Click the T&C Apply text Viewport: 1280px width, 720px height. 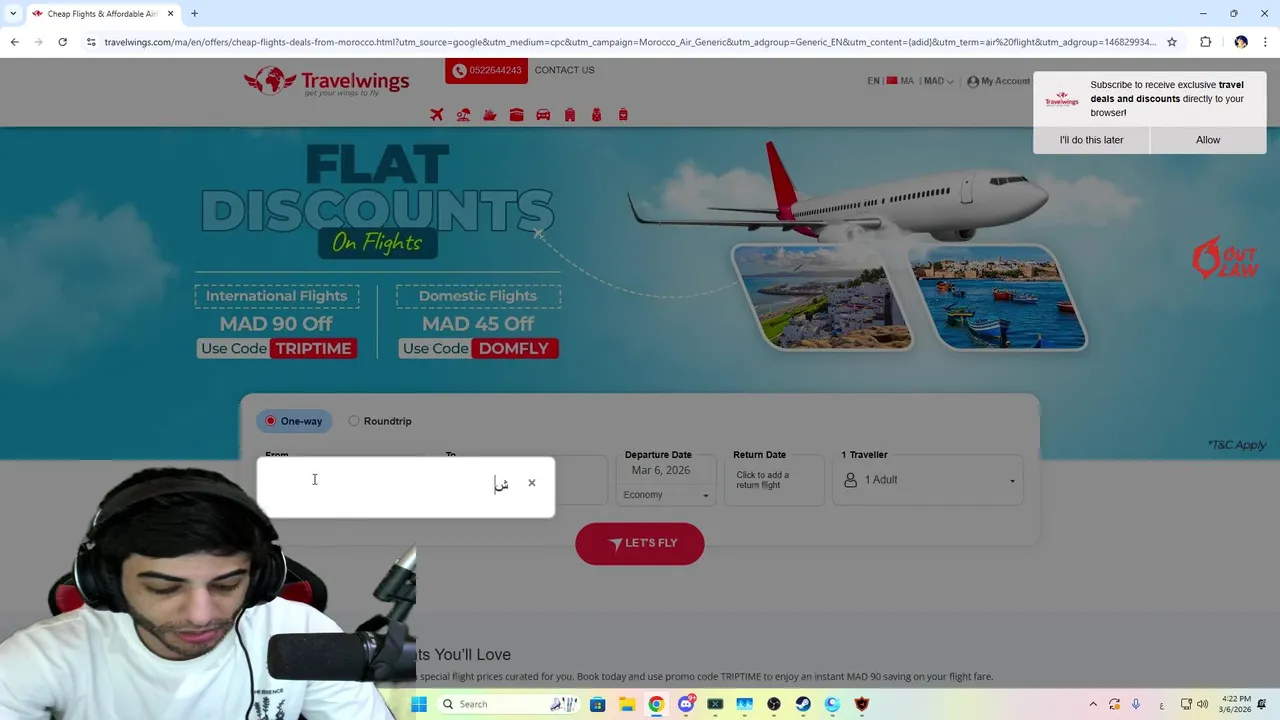(1237, 445)
